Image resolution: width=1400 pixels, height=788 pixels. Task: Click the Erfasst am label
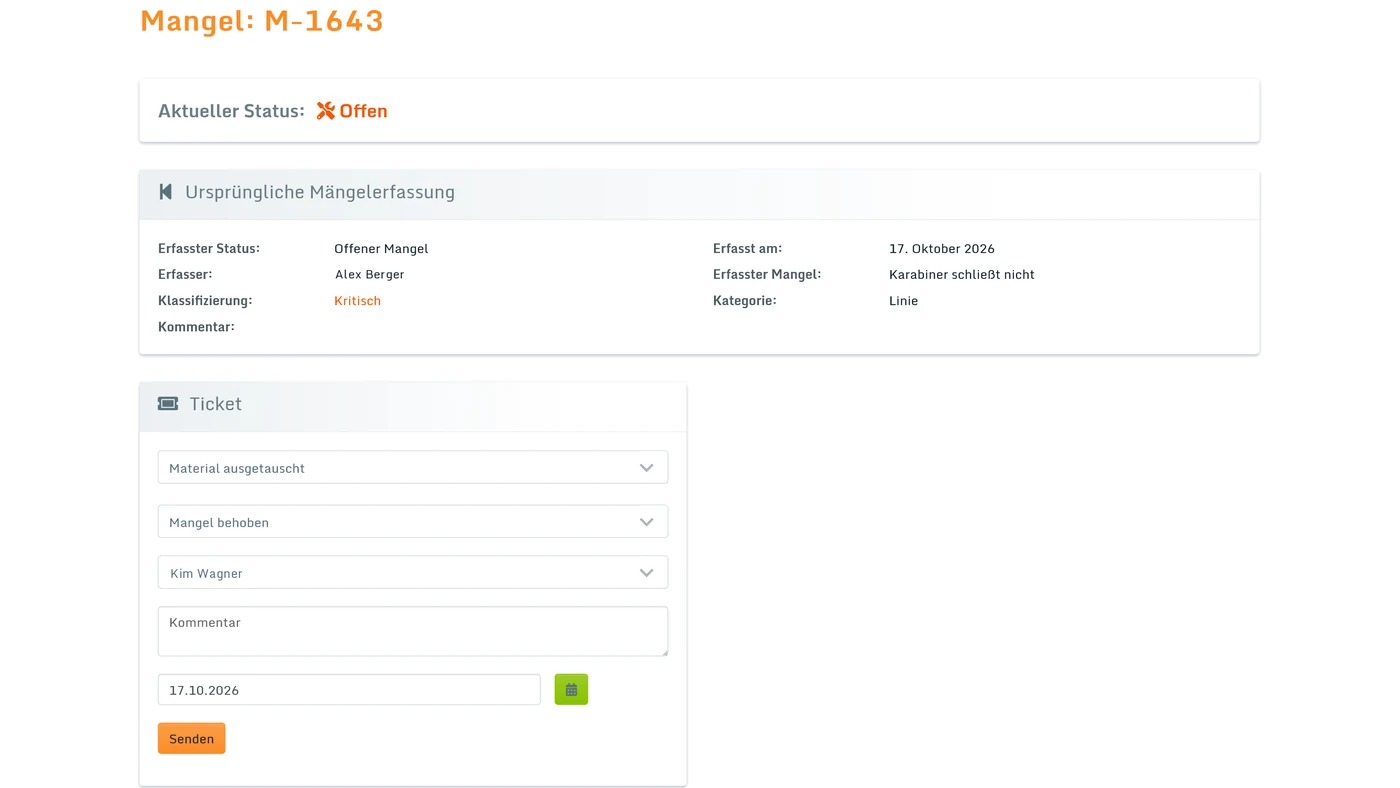(747, 248)
